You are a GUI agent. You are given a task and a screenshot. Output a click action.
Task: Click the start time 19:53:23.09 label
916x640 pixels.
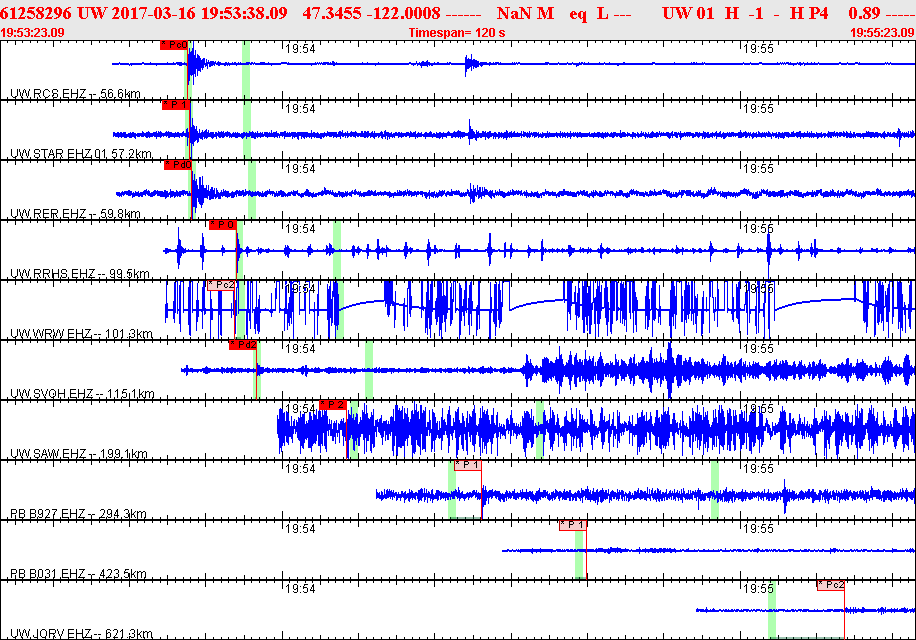pos(33,33)
